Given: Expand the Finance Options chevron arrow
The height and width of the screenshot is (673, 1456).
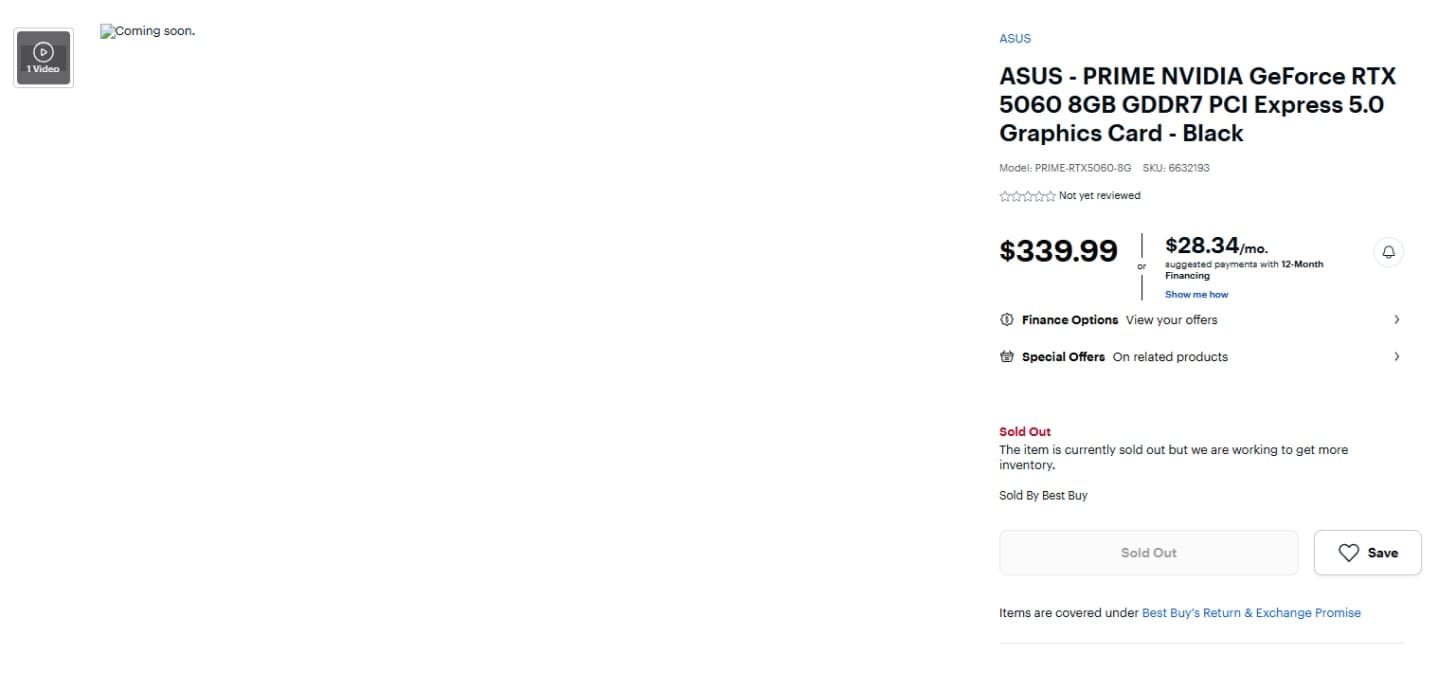Looking at the screenshot, I should (x=1397, y=320).
